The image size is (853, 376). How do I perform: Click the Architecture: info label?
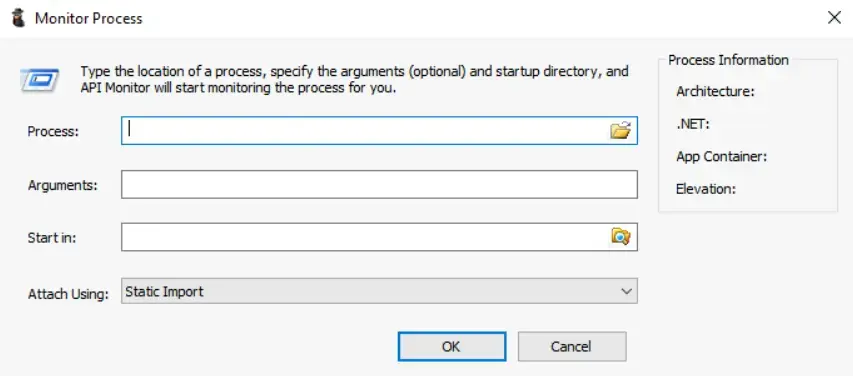tap(715, 92)
